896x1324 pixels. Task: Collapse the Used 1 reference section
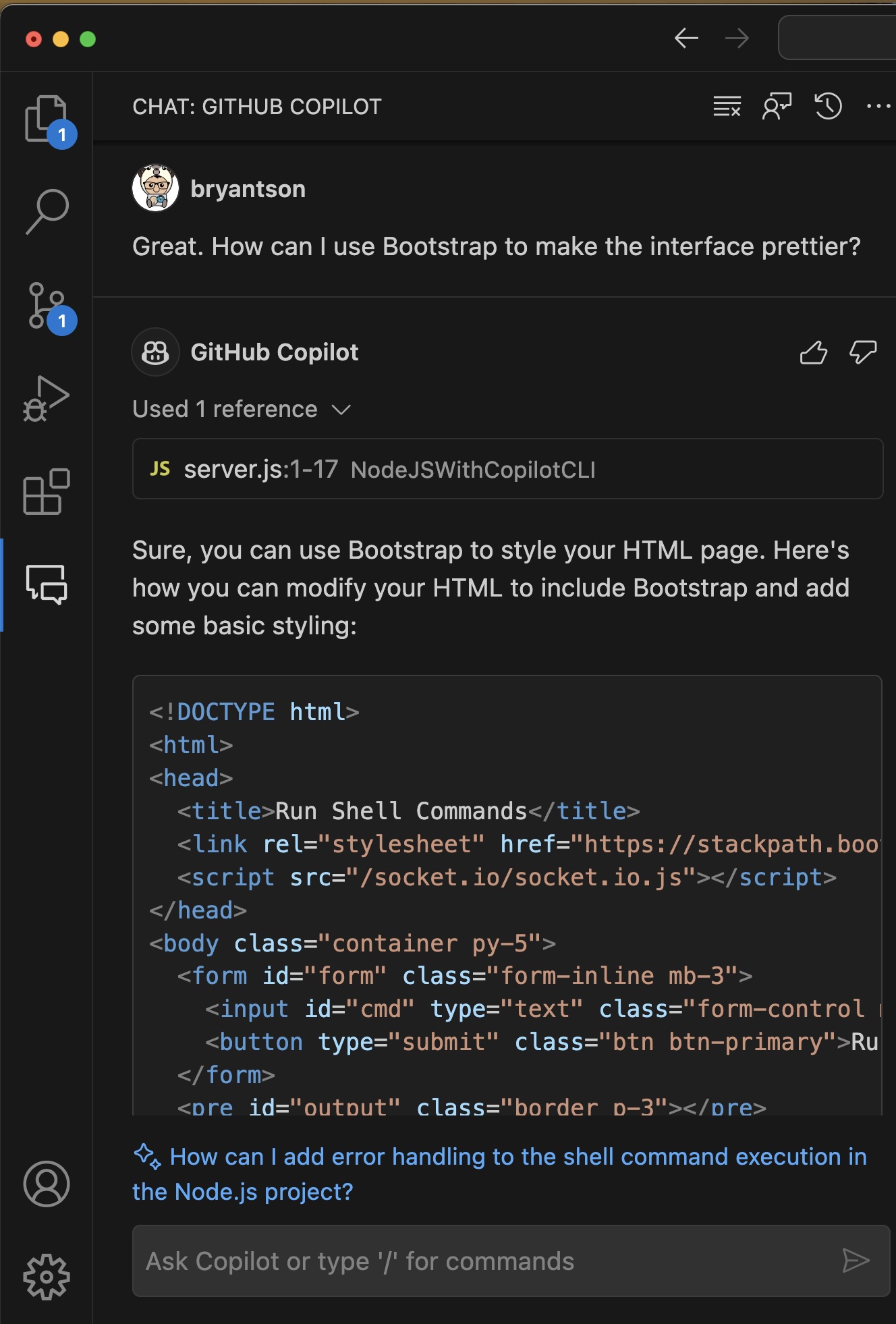tap(242, 409)
